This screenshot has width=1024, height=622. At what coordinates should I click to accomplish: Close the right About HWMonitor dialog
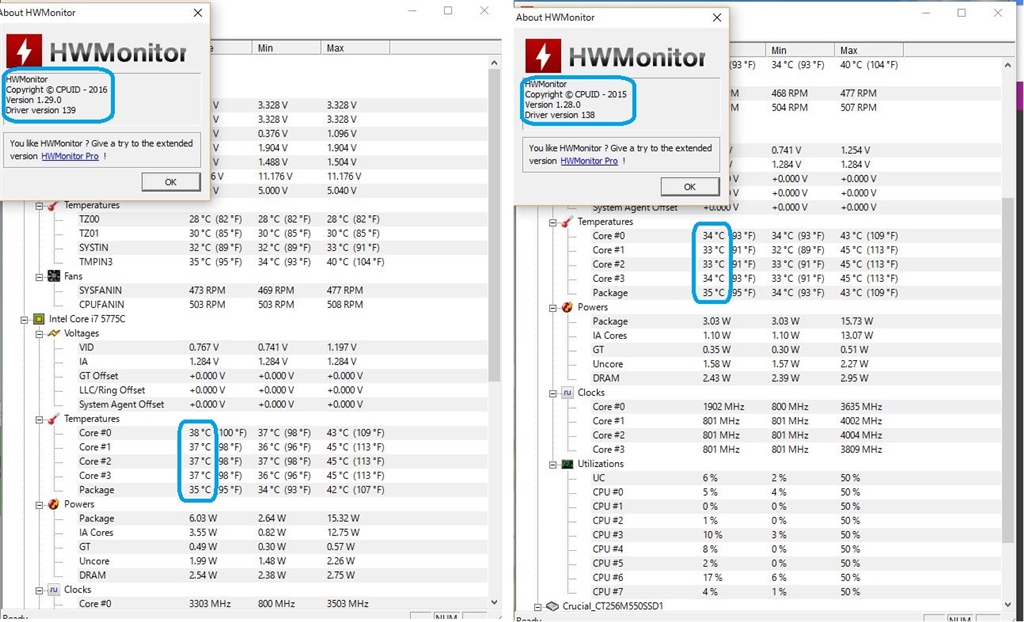[716, 18]
